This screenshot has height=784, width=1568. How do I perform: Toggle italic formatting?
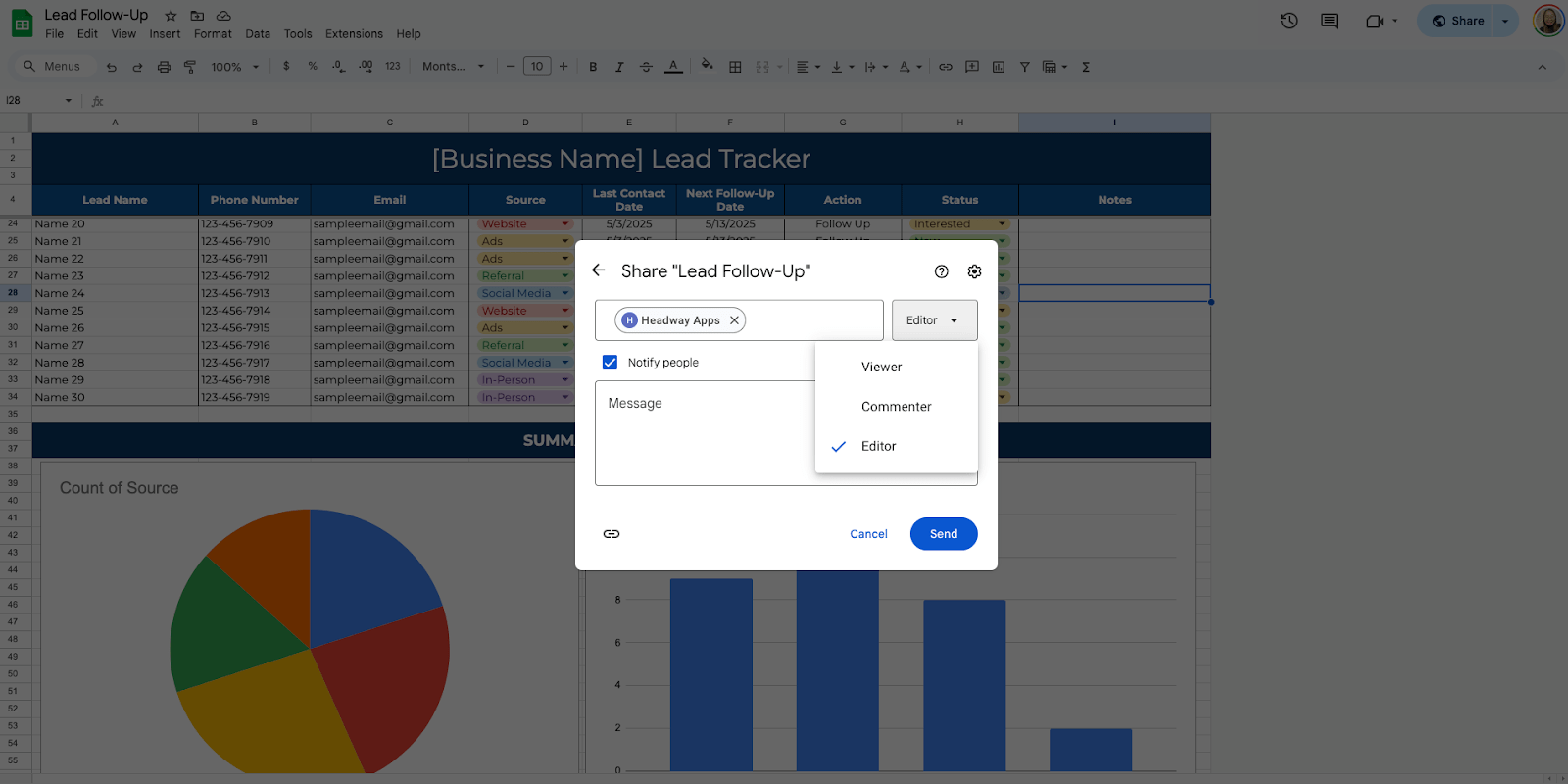coord(619,67)
